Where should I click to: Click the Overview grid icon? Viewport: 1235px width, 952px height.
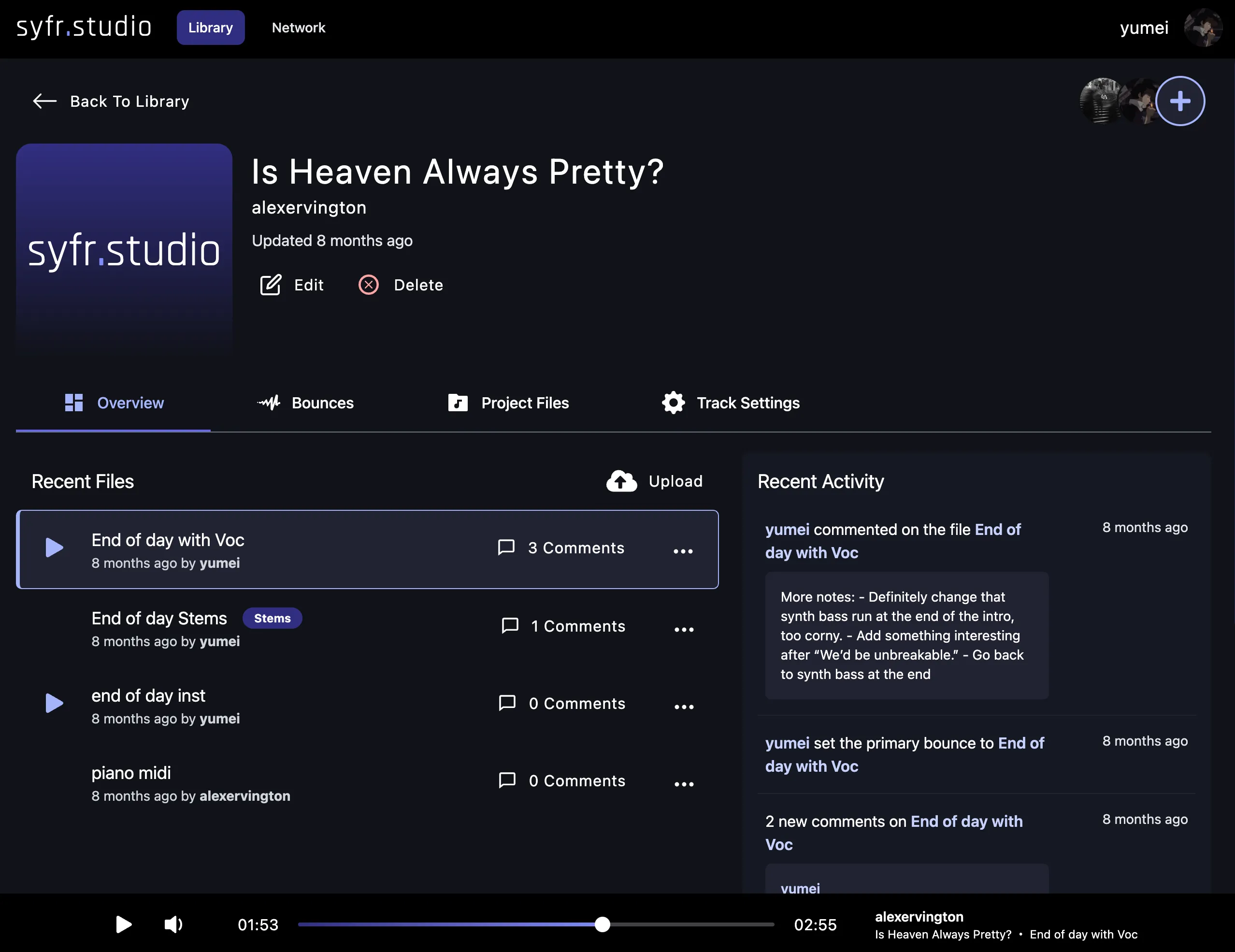73,403
